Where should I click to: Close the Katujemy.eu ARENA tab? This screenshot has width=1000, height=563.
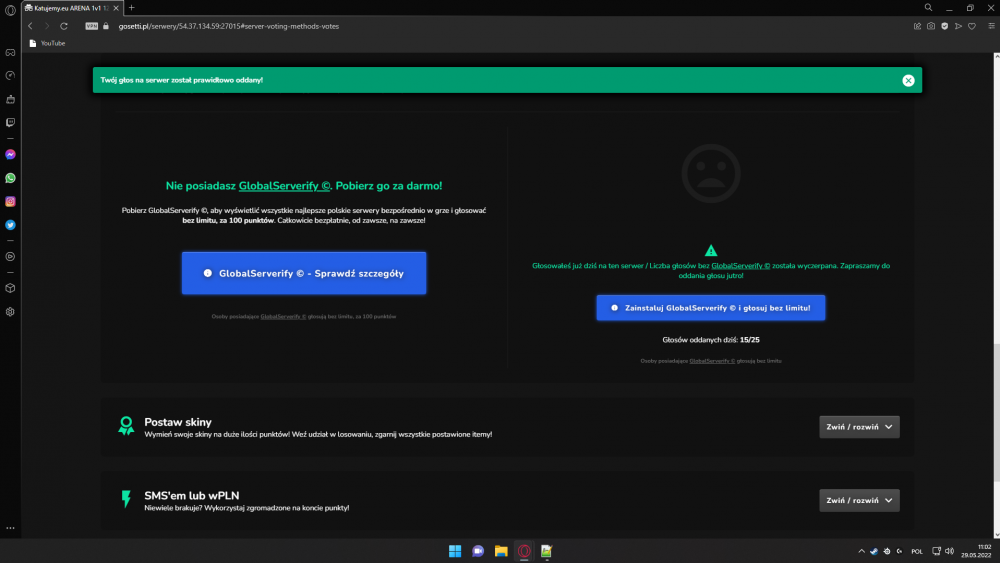click(x=116, y=8)
